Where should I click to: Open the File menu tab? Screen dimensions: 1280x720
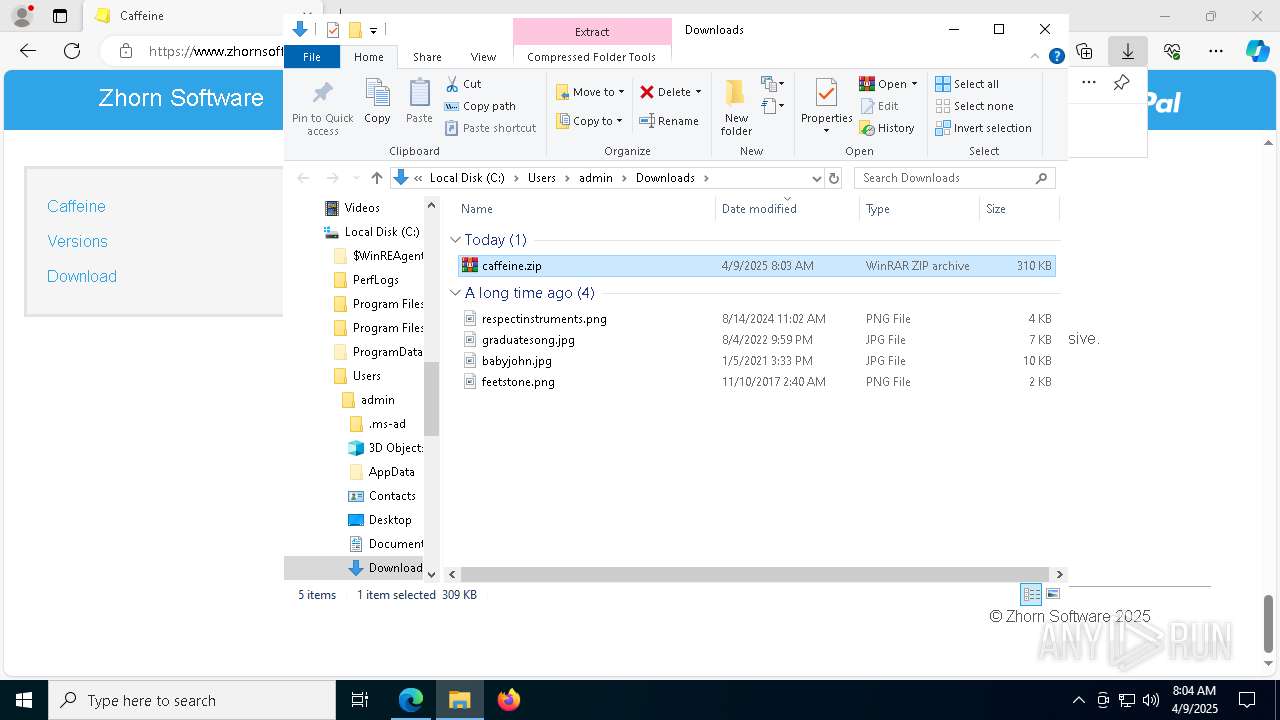pos(312,57)
